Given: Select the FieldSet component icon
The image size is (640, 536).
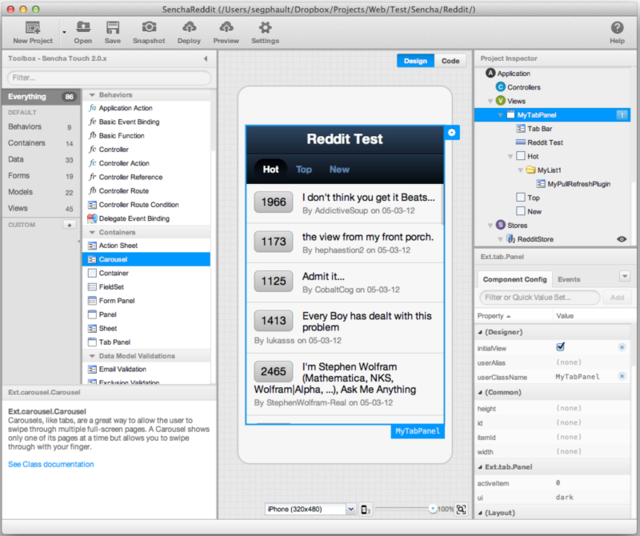Looking at the screenshot, I should click(x=93, y=287).
